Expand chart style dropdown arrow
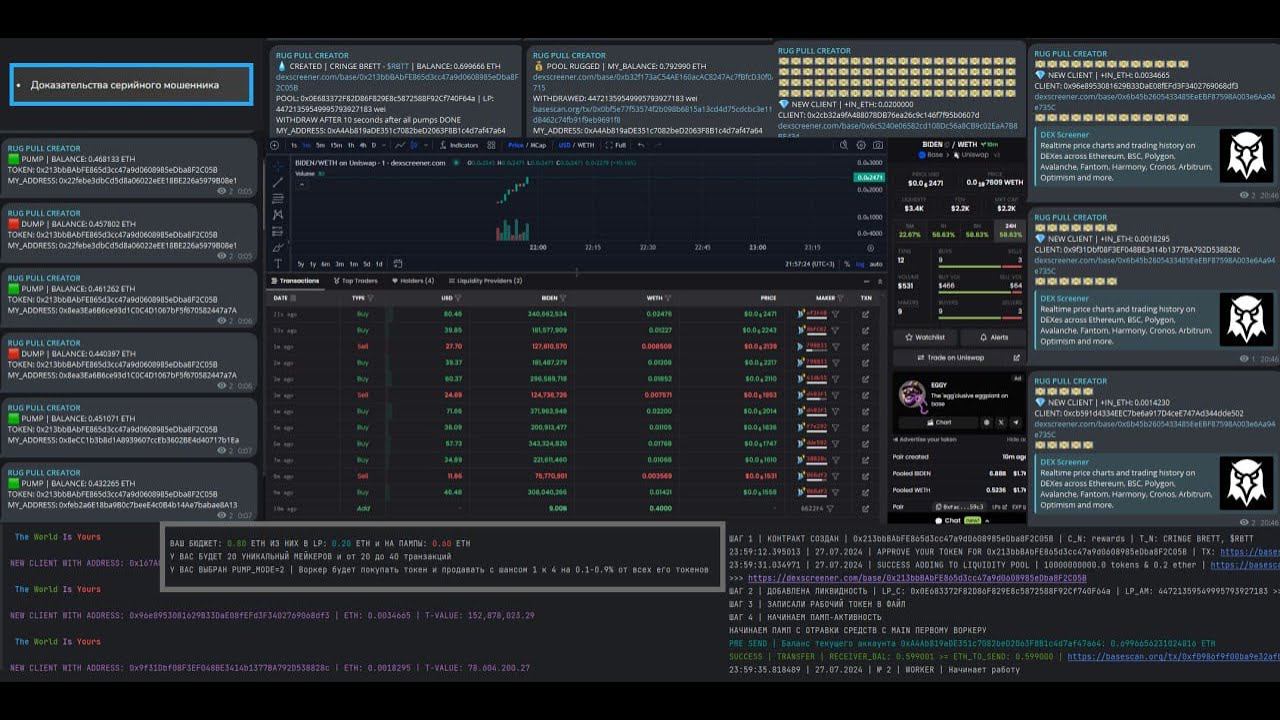The height and width of the screenshot is (720, 1280). click(x=426, y=145)
